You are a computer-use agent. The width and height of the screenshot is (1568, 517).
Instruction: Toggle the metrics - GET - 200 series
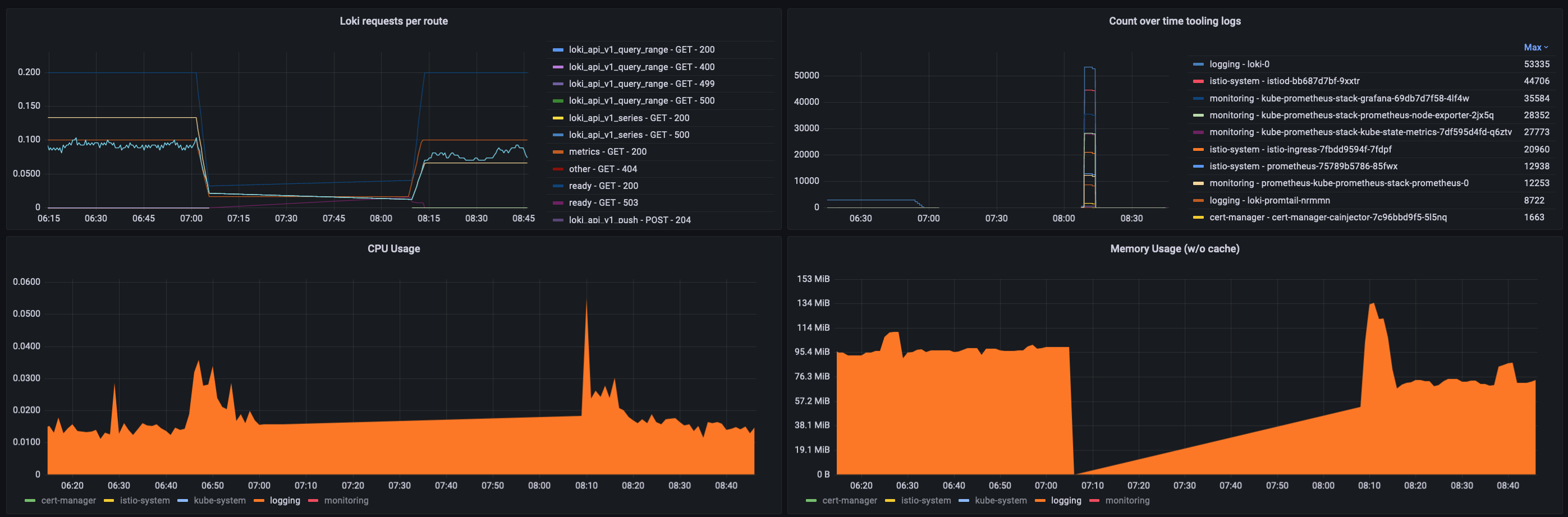coord(607,152)
